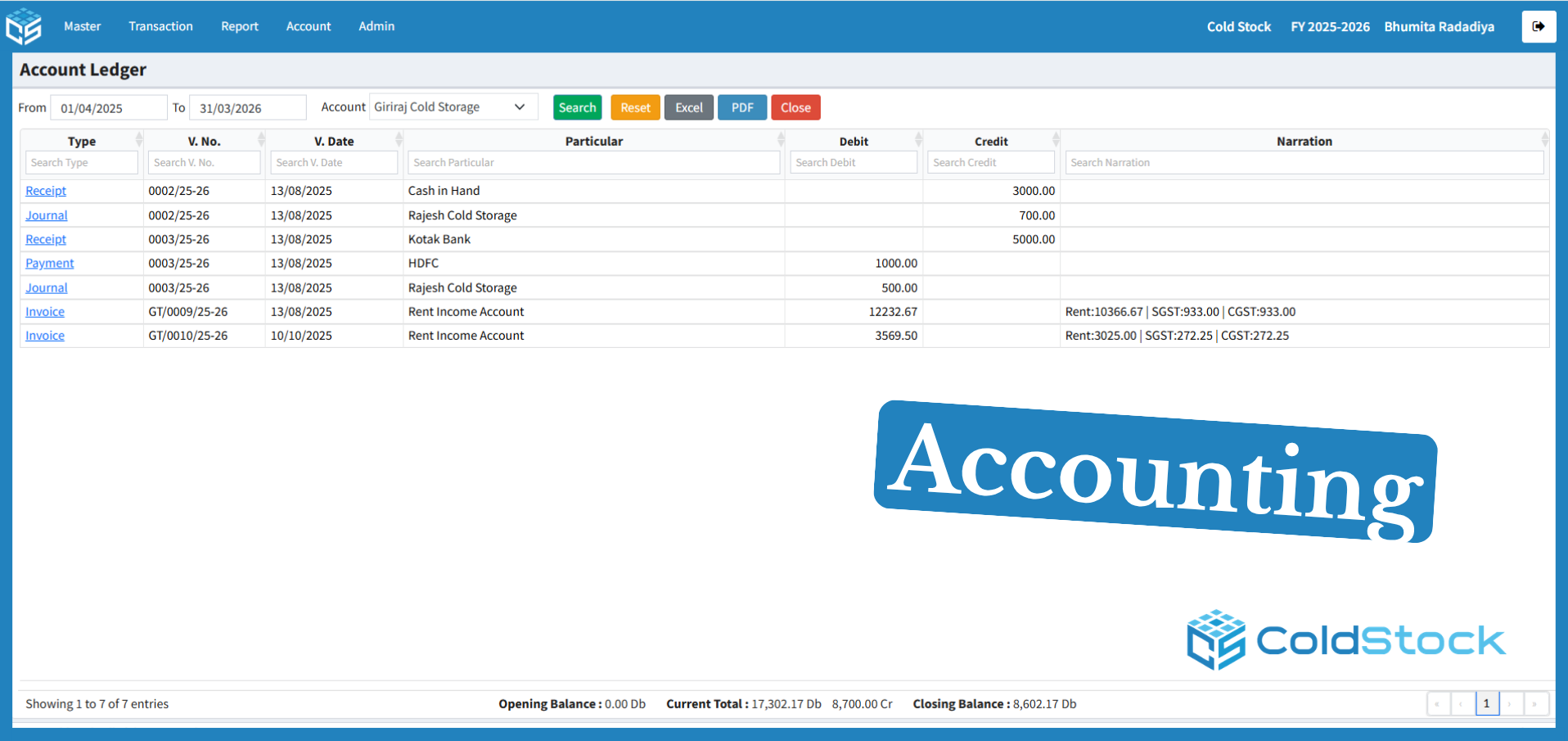This screenshot has width=1568, height=741.
Task: Focus the Search Credit filter box
Action: point(991,162)
